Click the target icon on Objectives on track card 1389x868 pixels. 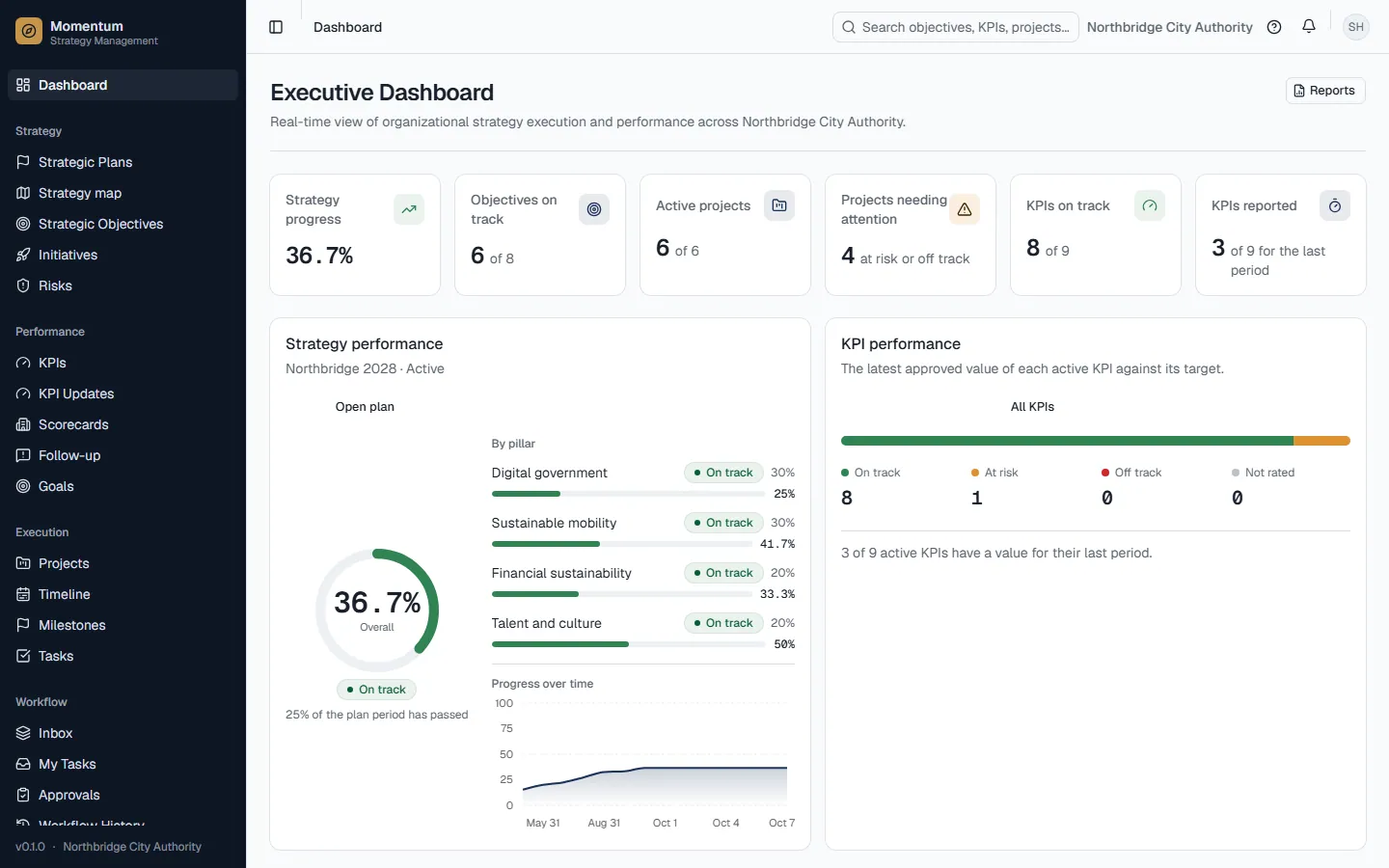pyautogui.click(x=594, y=209)
